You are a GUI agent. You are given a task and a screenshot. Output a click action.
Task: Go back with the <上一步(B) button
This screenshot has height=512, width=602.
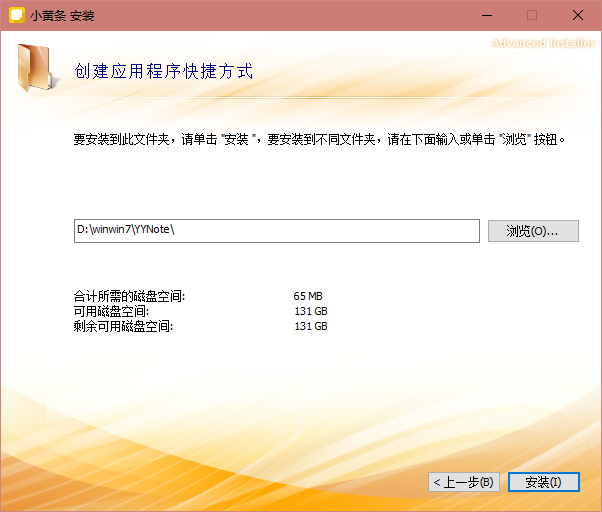464,482
